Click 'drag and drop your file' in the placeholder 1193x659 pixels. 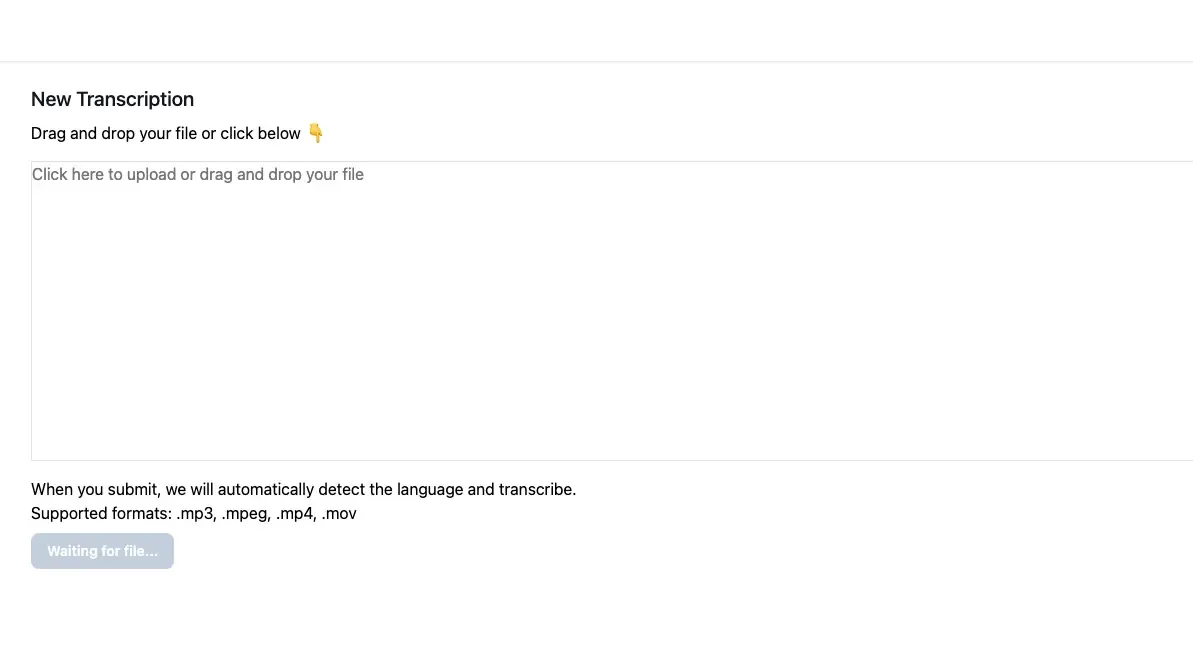click(282, 174)
